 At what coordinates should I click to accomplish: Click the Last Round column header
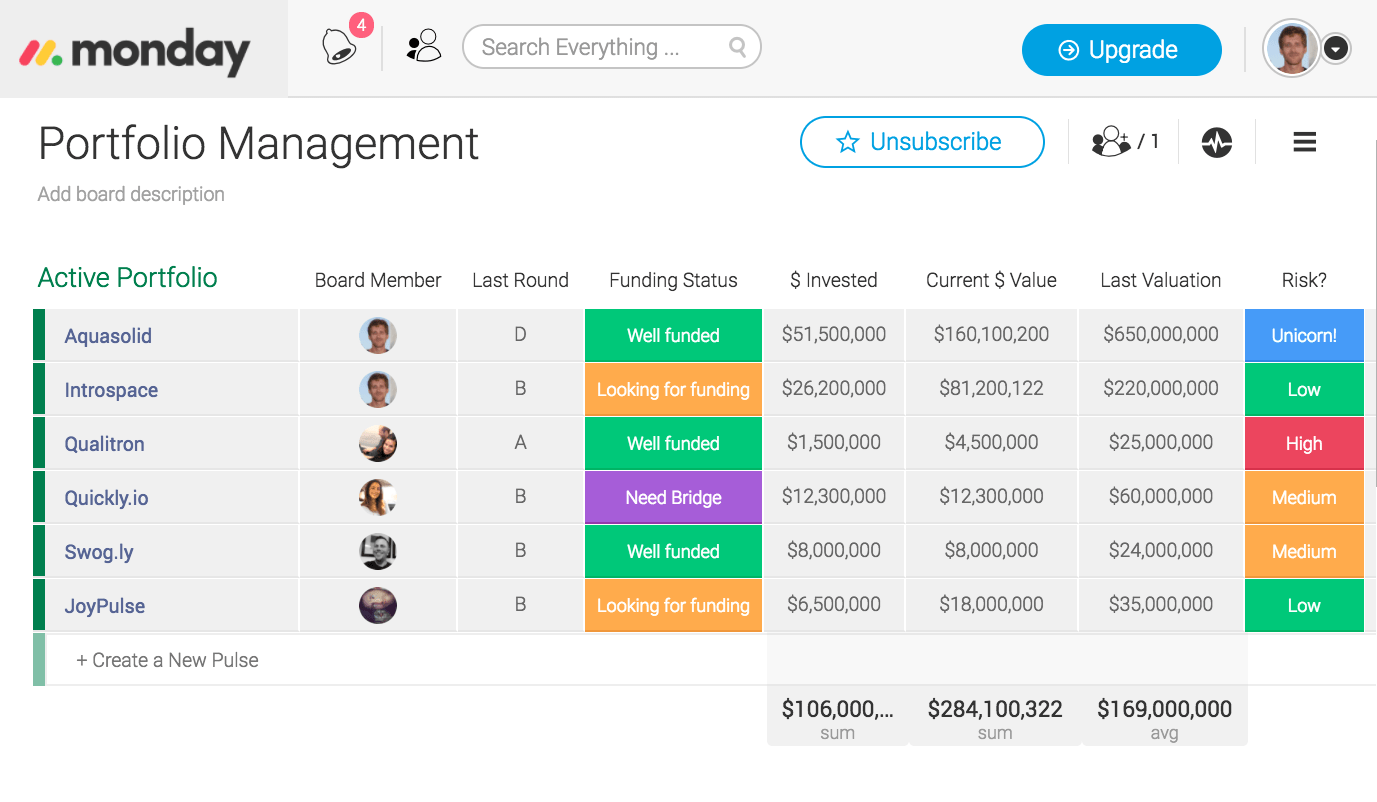click(x=520, y=280)
